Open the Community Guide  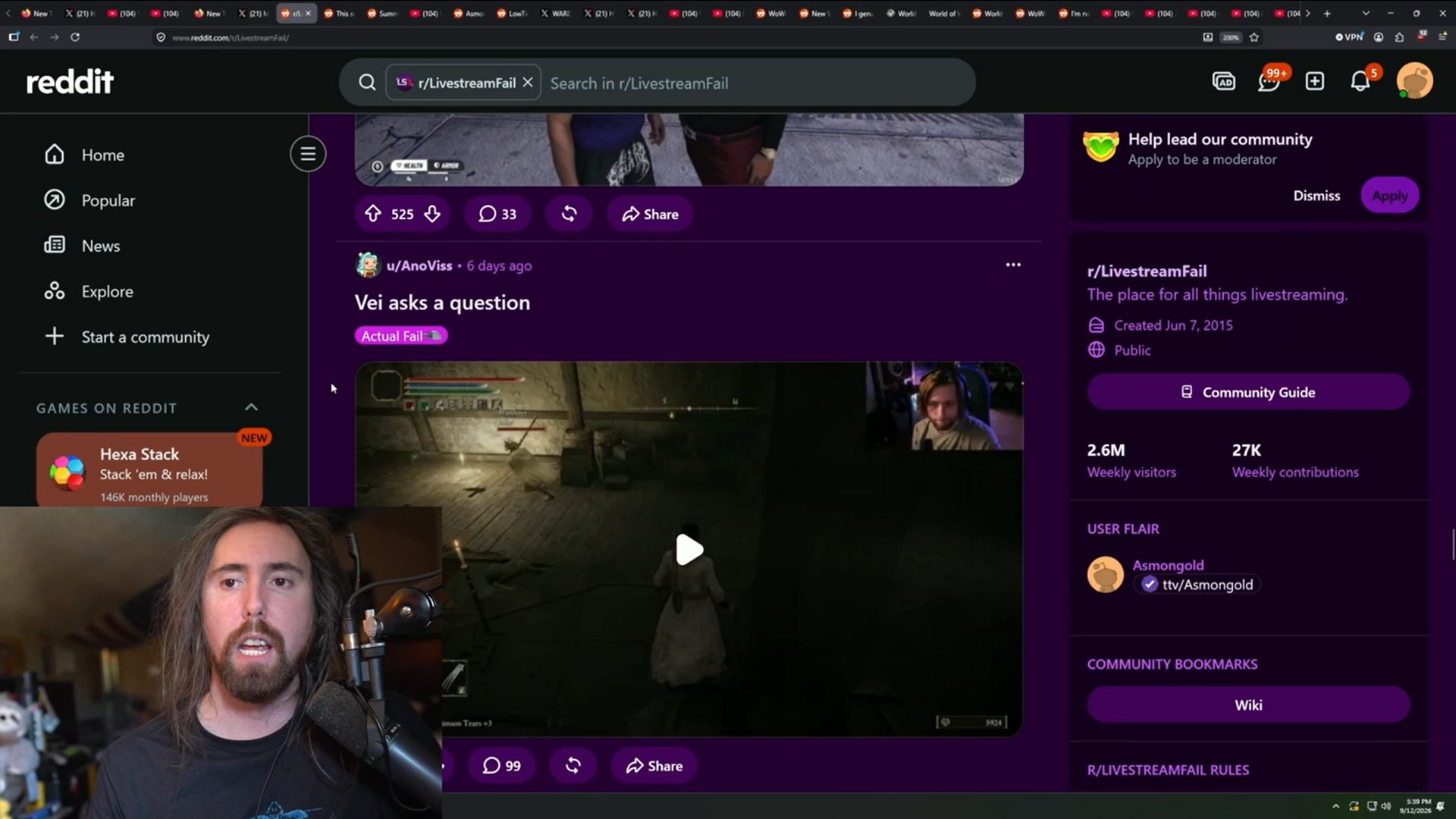click(1248, 392)
